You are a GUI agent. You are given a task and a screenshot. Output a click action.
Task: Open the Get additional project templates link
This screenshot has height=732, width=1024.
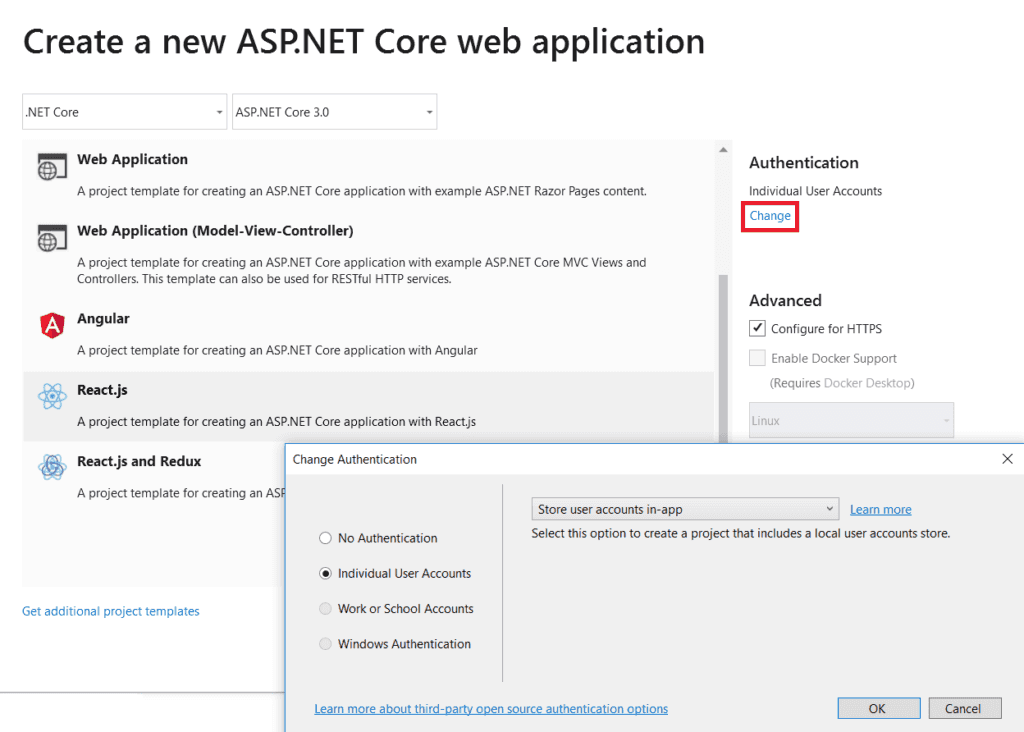point(111,611)
